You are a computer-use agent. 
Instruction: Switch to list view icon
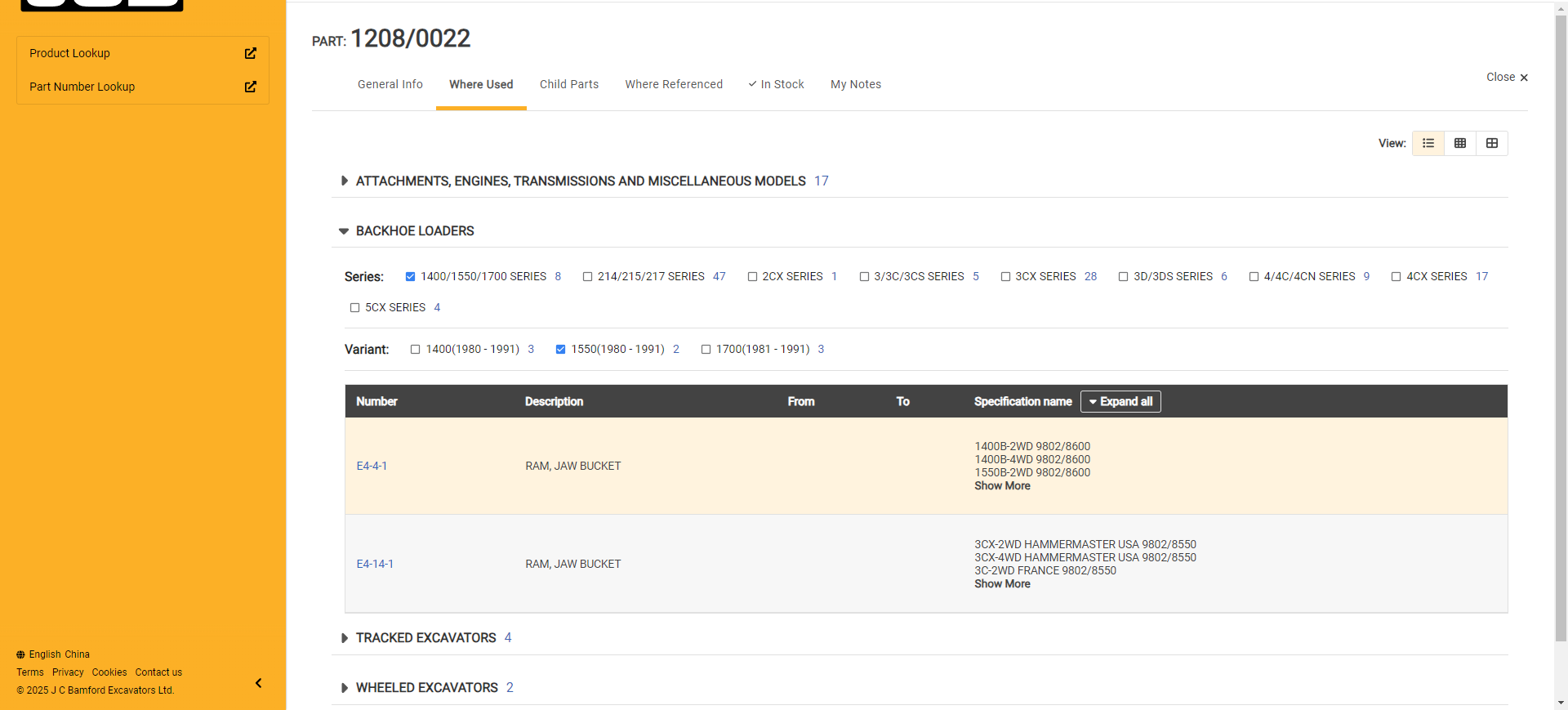pyautogui.click(x=1428, y=143)
